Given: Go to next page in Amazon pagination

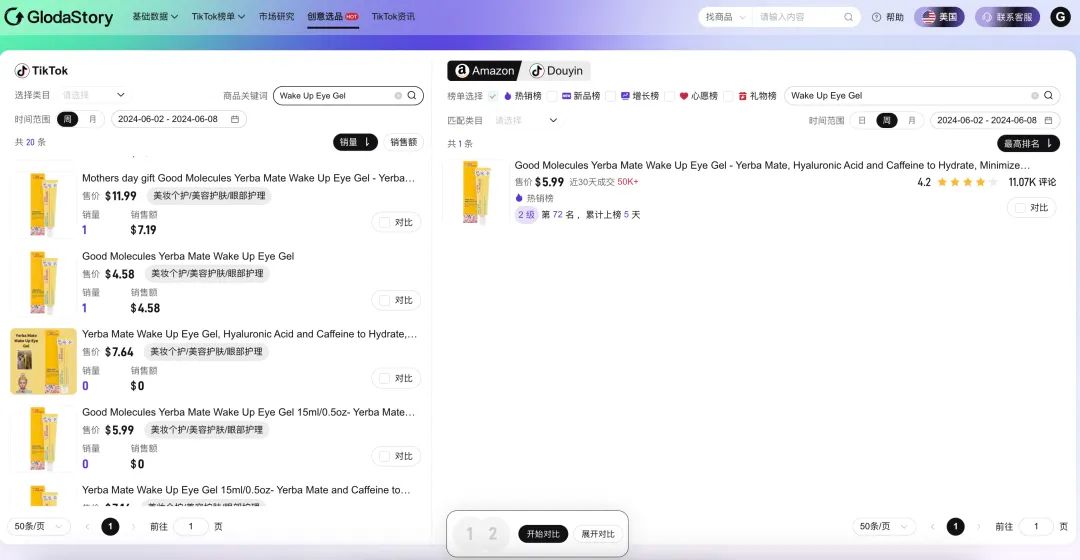Looking at the screenshot, I should 978,527.
